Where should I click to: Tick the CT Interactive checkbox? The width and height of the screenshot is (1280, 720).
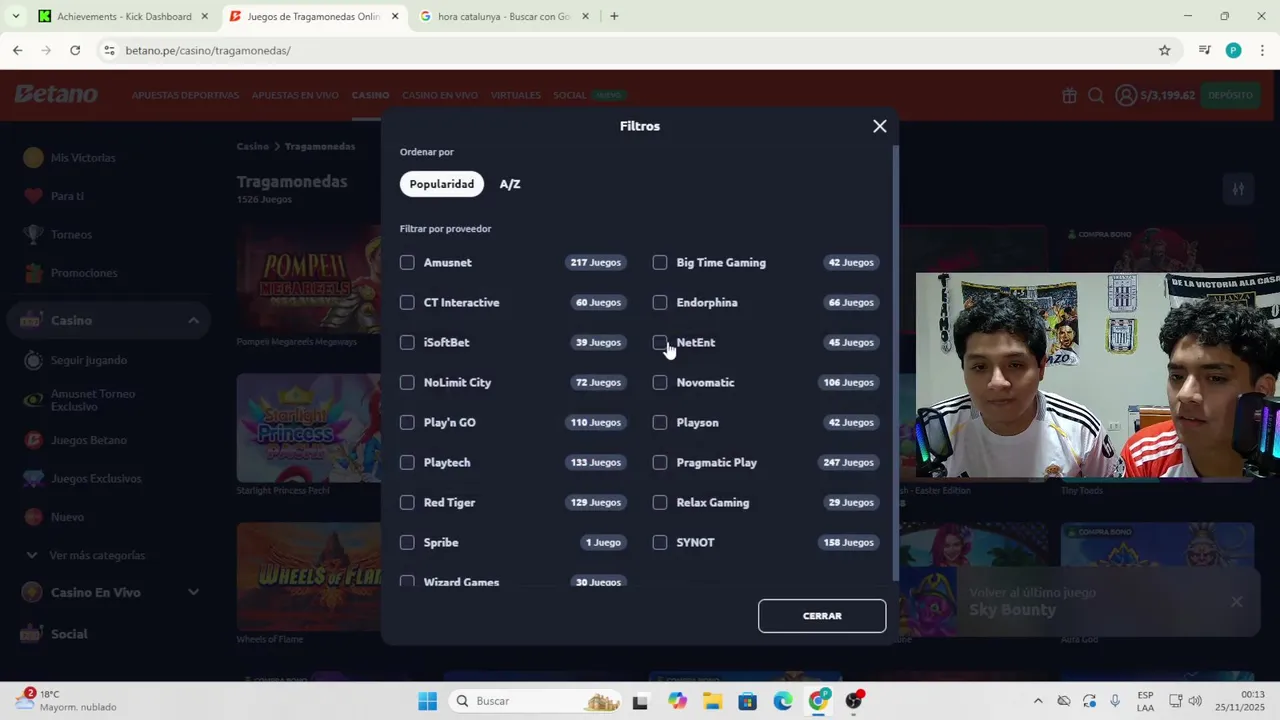click(407, 302)
